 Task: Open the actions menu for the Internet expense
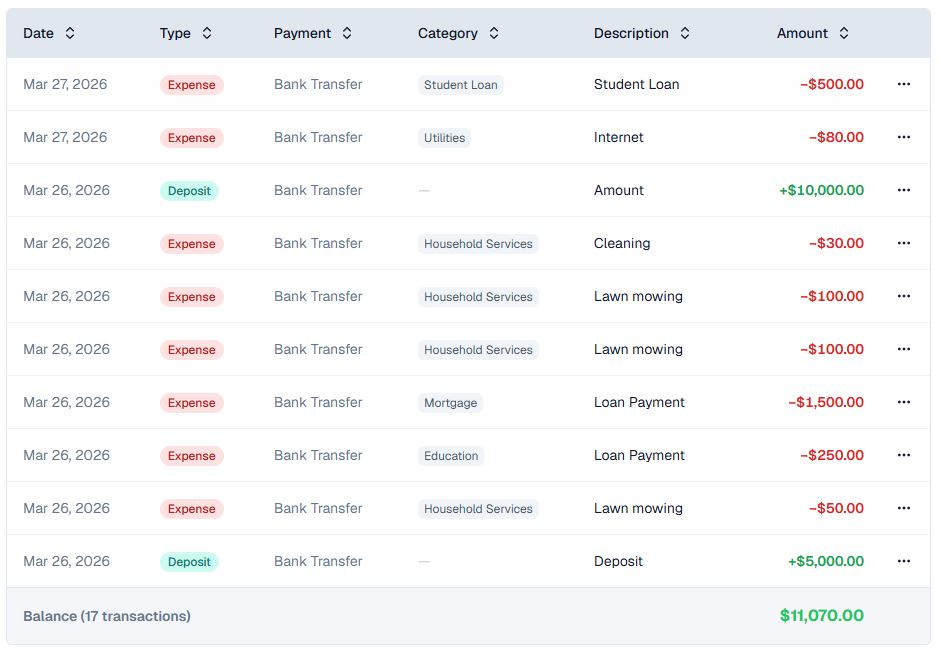[x=904, y=137]
